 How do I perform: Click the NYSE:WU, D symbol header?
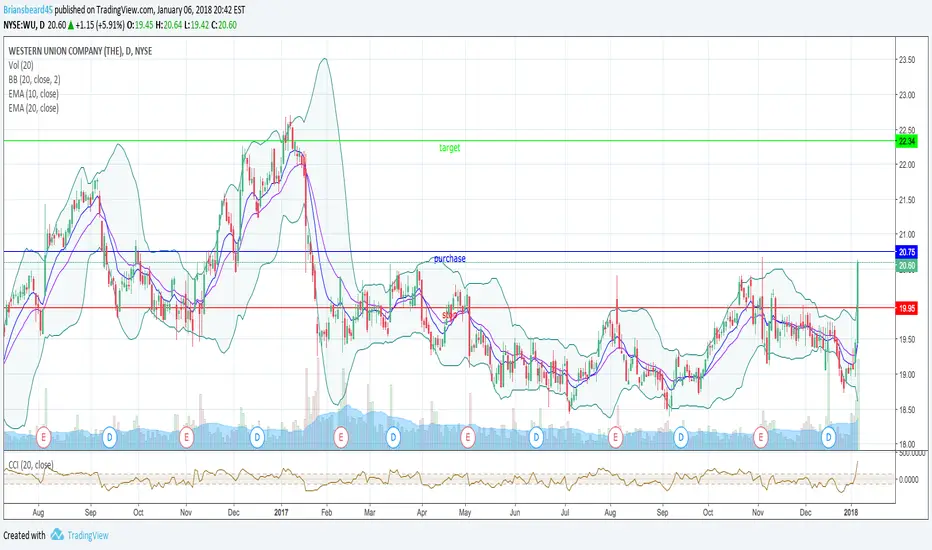[x=24, y=25]
